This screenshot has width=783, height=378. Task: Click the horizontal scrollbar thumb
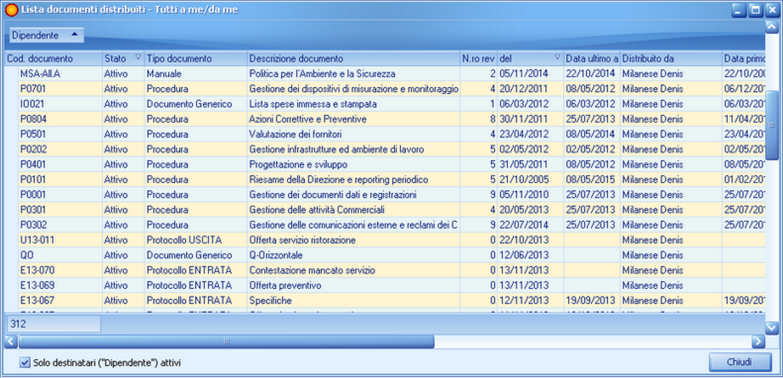226,342
